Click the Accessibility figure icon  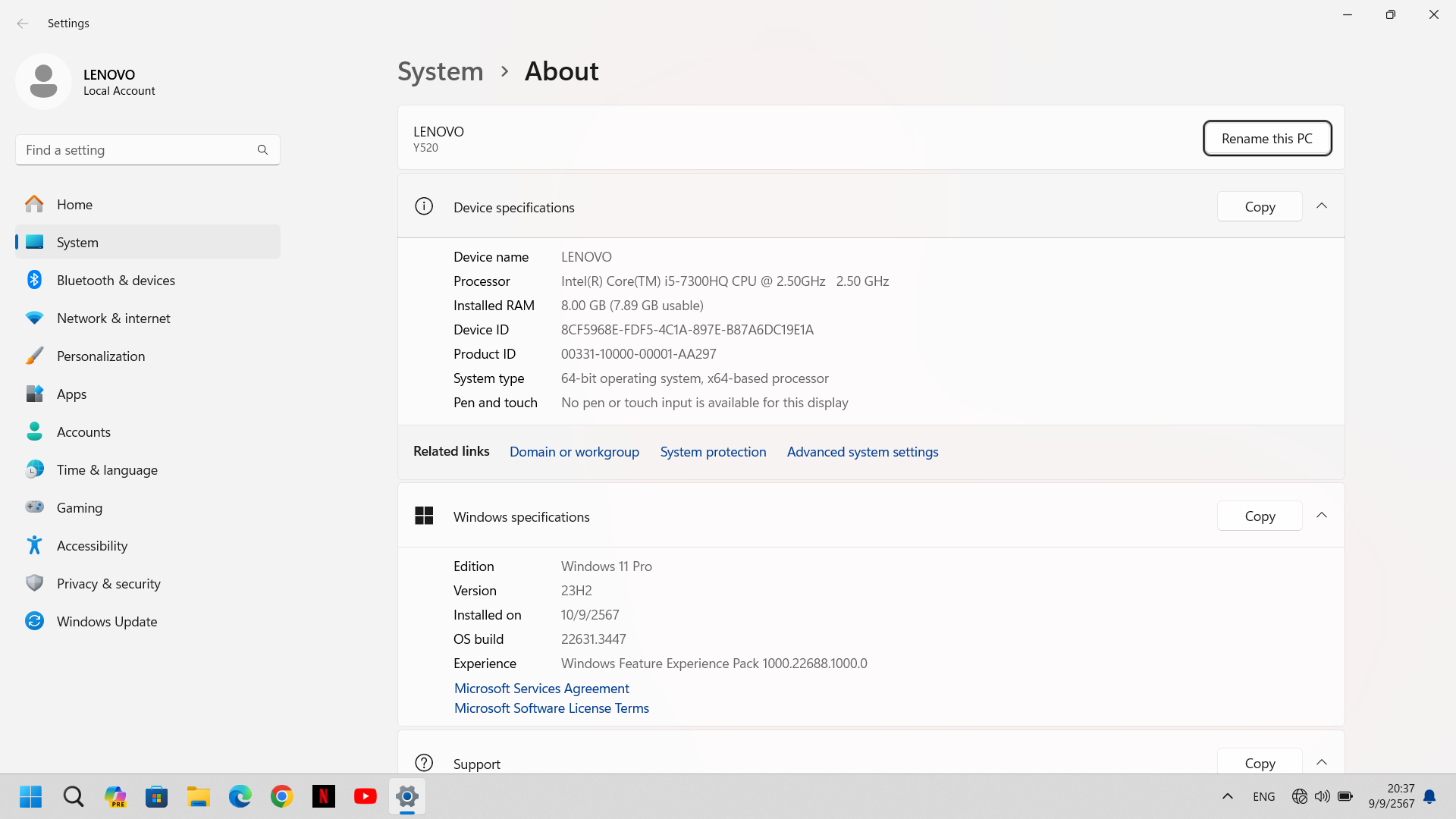pyautogui.click(x=34, y=545)
